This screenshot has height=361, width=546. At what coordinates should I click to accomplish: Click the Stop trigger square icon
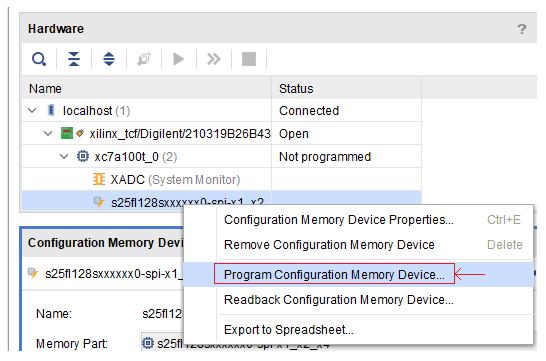click(x=249, y=59)
